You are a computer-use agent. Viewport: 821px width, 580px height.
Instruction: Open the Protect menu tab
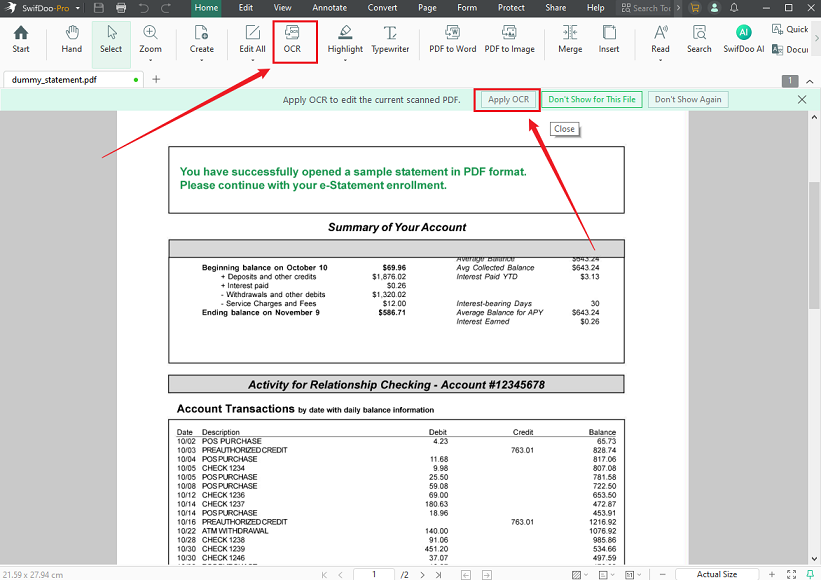click(x=511, y=8)
